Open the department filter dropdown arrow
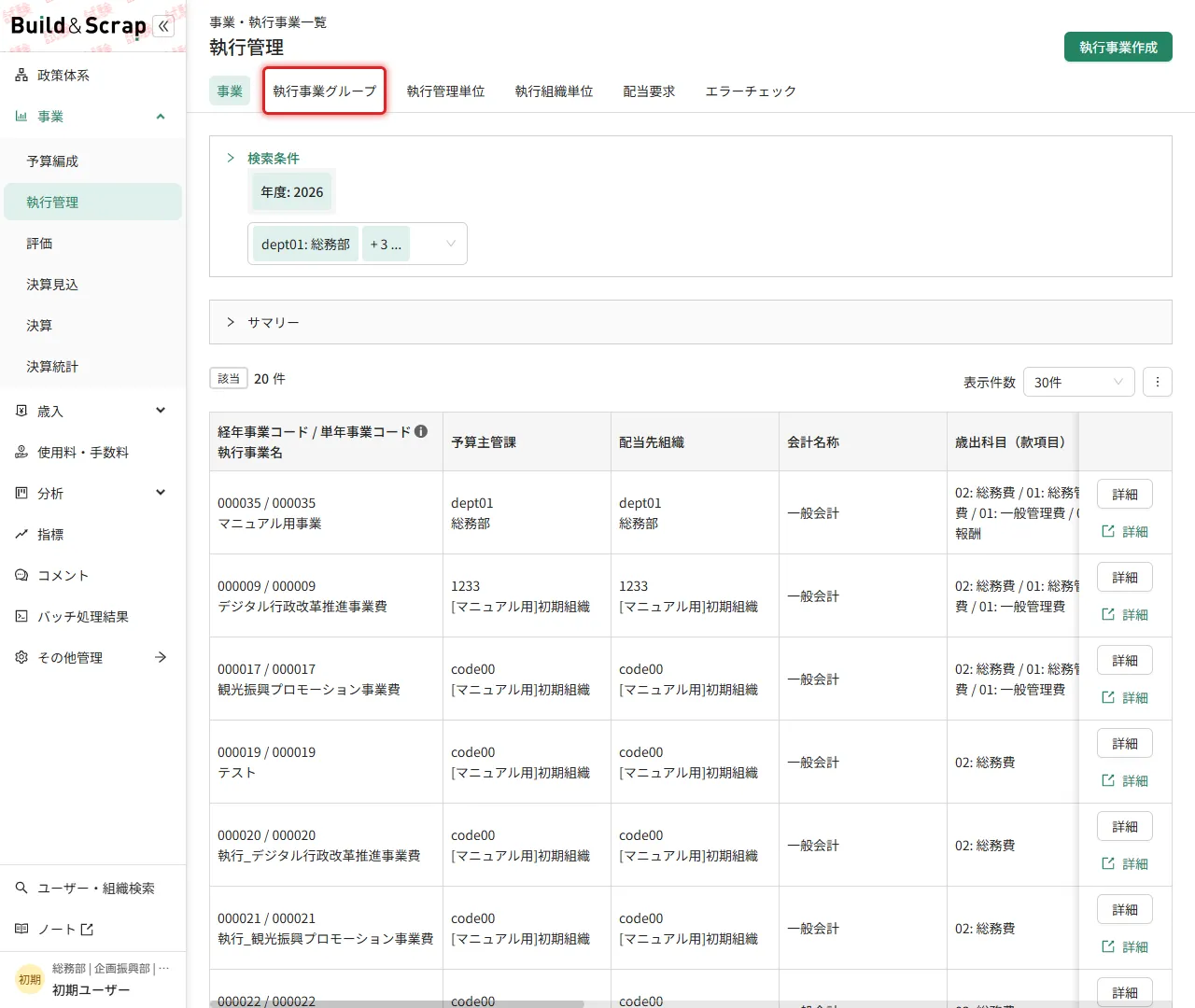This screenshot has height=1008, width=1195. click(x=451, y=244)
